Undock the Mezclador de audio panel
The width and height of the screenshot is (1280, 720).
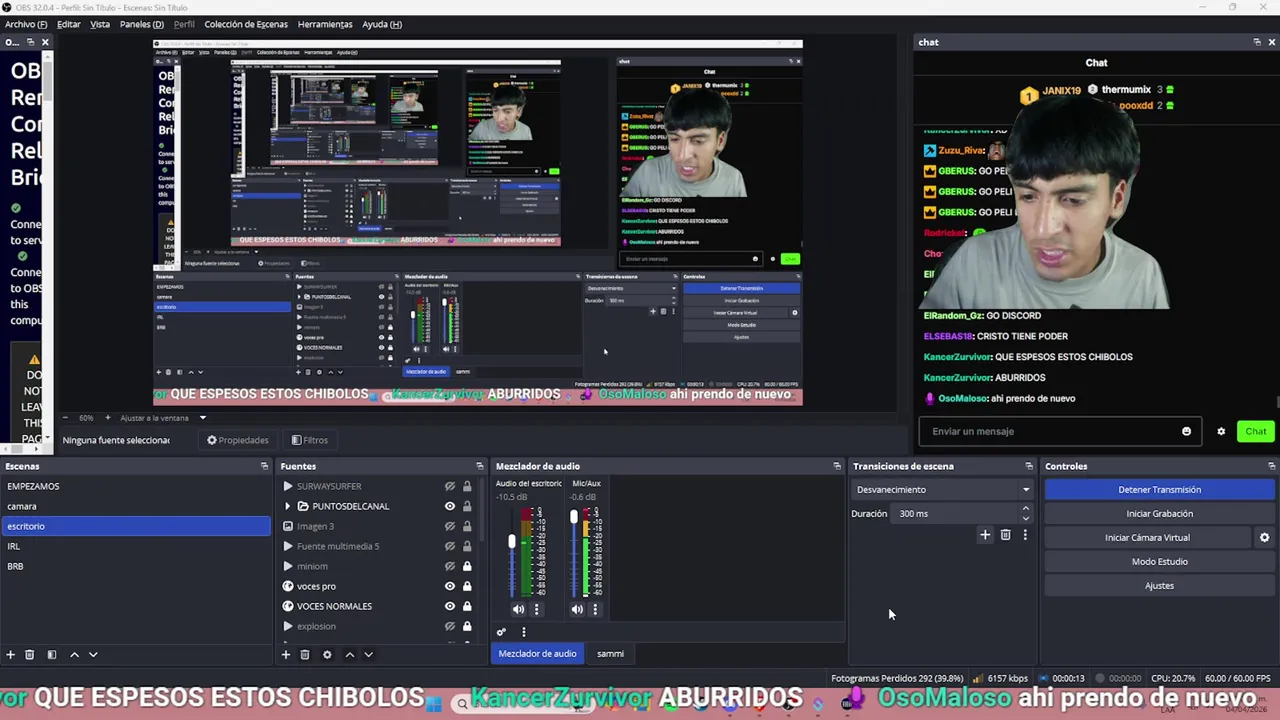[x=837, y=466]
